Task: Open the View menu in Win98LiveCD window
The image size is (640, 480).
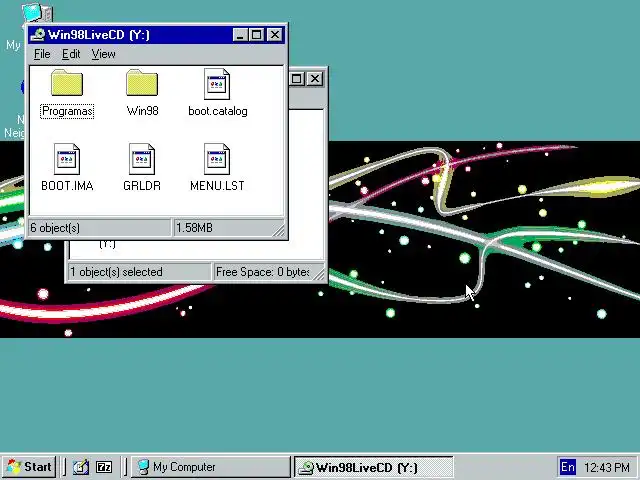Action: coord(103,54)
